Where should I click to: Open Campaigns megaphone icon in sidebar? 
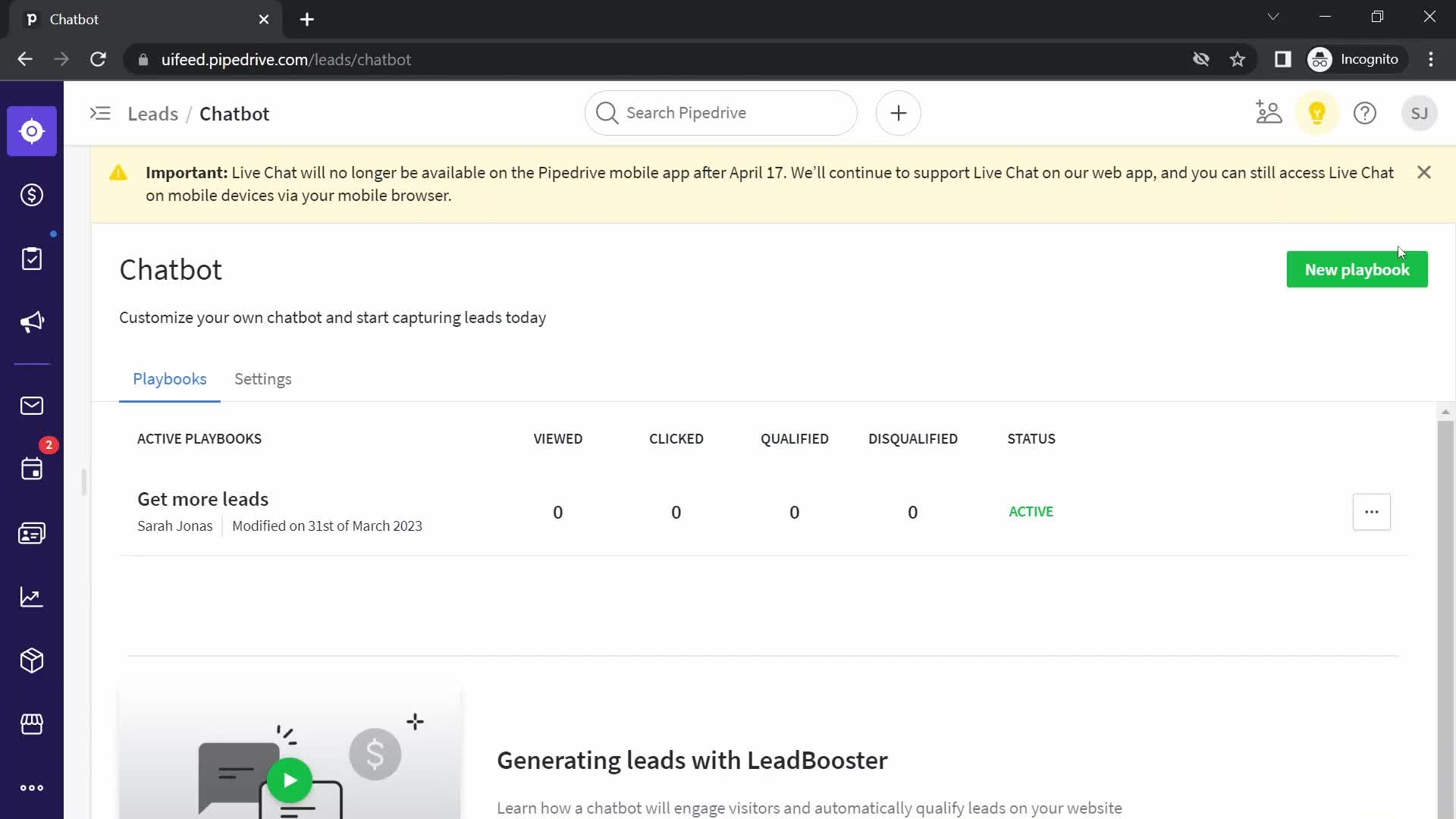click(32, 322)
